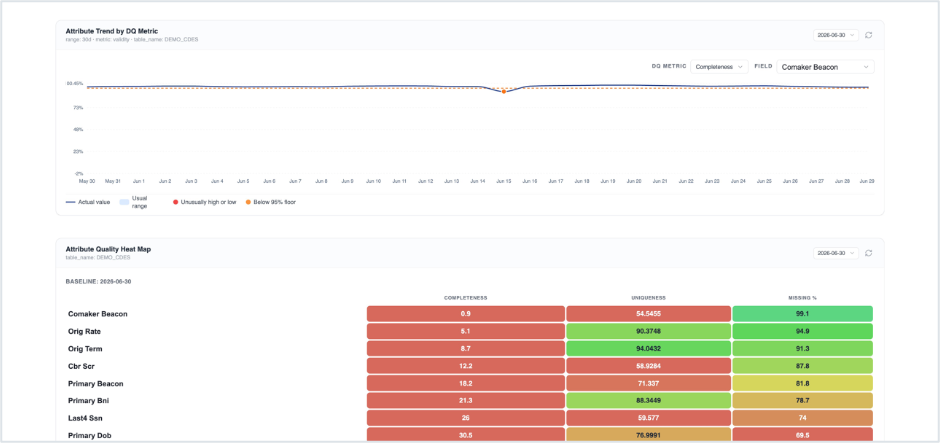940x444 pixels.
Task: Select the Missing % column header
Action: tap(803, 298)
